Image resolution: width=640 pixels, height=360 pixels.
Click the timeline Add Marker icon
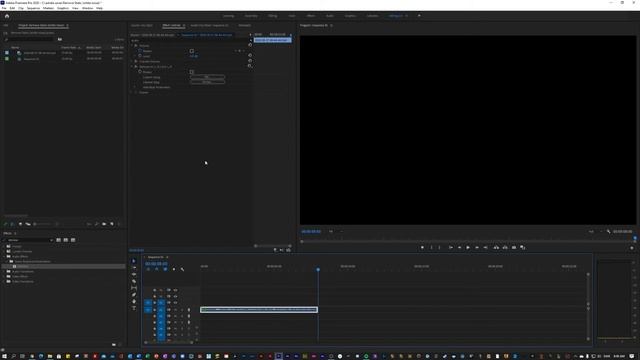click(x=174, y=269)
